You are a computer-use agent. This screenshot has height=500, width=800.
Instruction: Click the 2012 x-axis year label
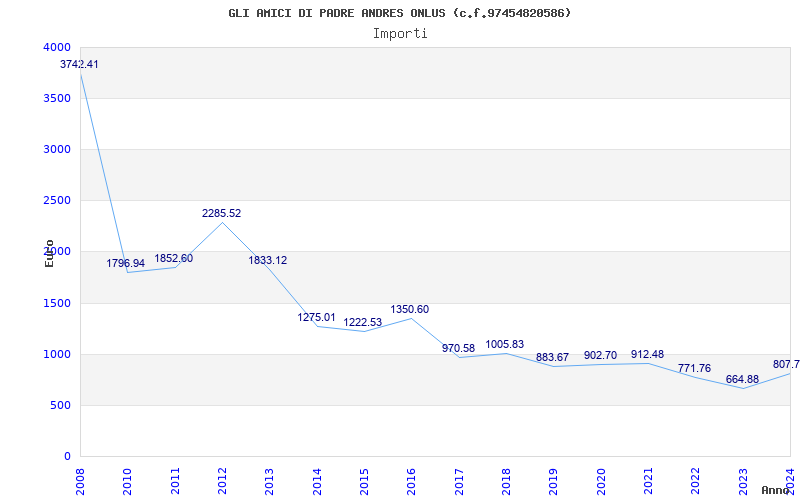222,482
